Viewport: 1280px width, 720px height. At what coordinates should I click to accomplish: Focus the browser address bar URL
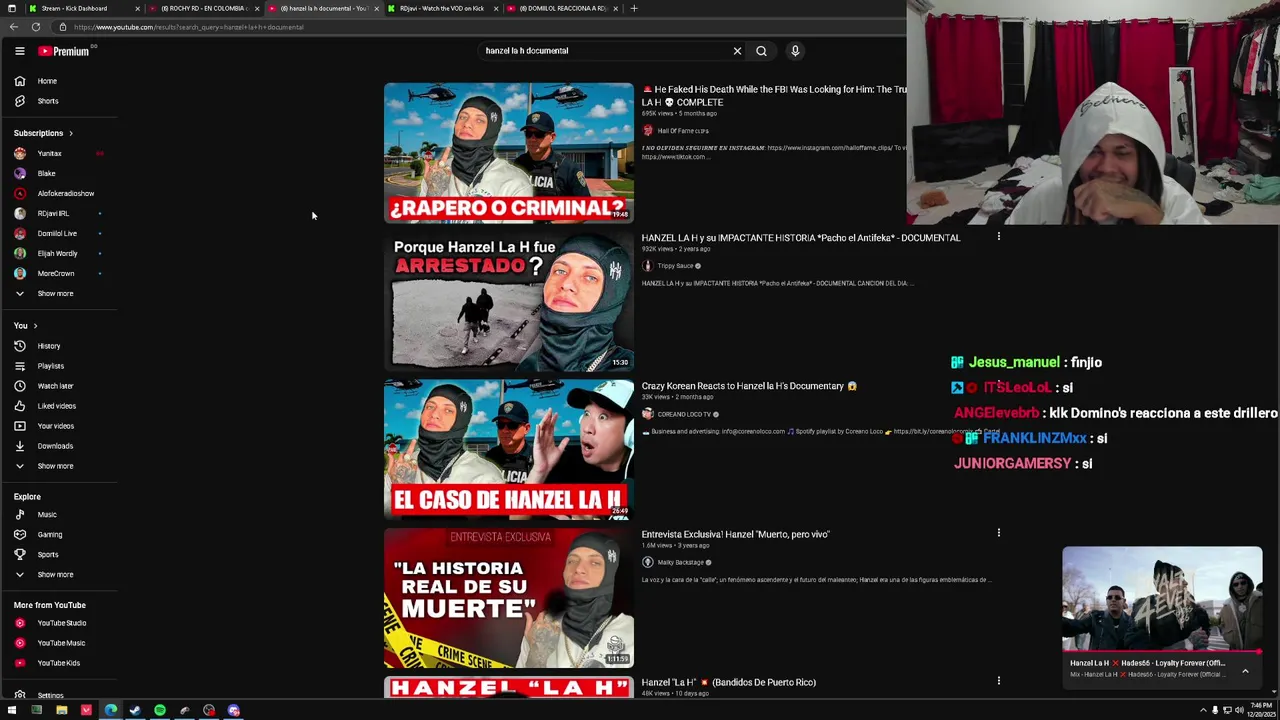point(188,27)
